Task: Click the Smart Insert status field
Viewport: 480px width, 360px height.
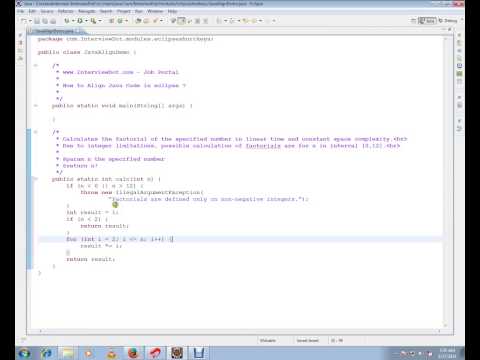Action: 308,340
